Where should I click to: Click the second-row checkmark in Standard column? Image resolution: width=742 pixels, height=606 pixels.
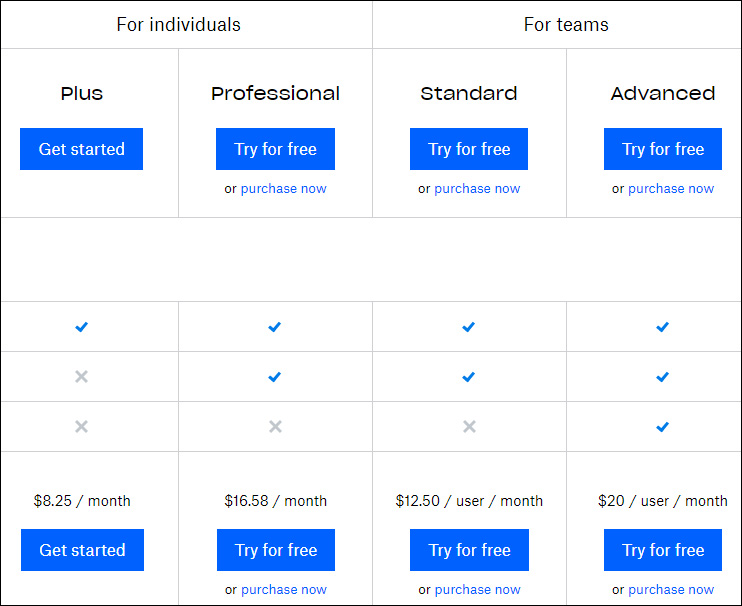click(x=468, y=377)
